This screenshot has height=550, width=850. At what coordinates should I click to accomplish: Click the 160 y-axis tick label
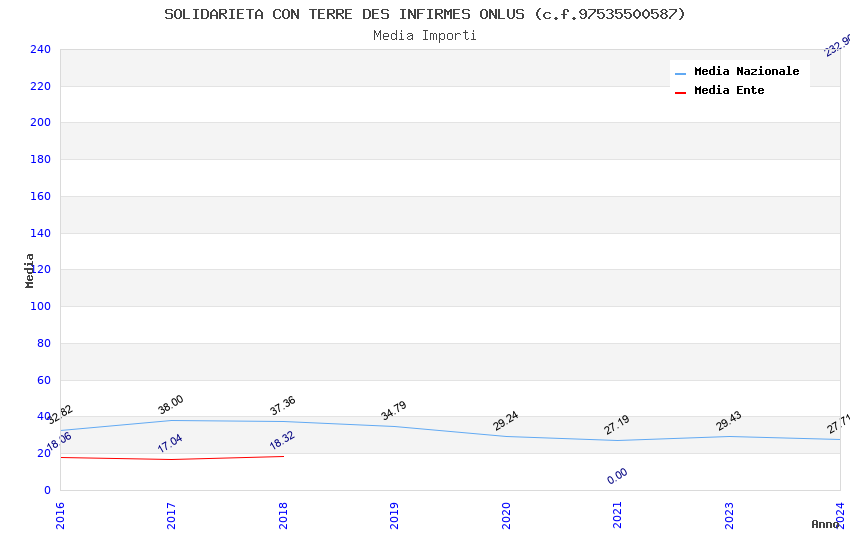click(x=40, y=196)
